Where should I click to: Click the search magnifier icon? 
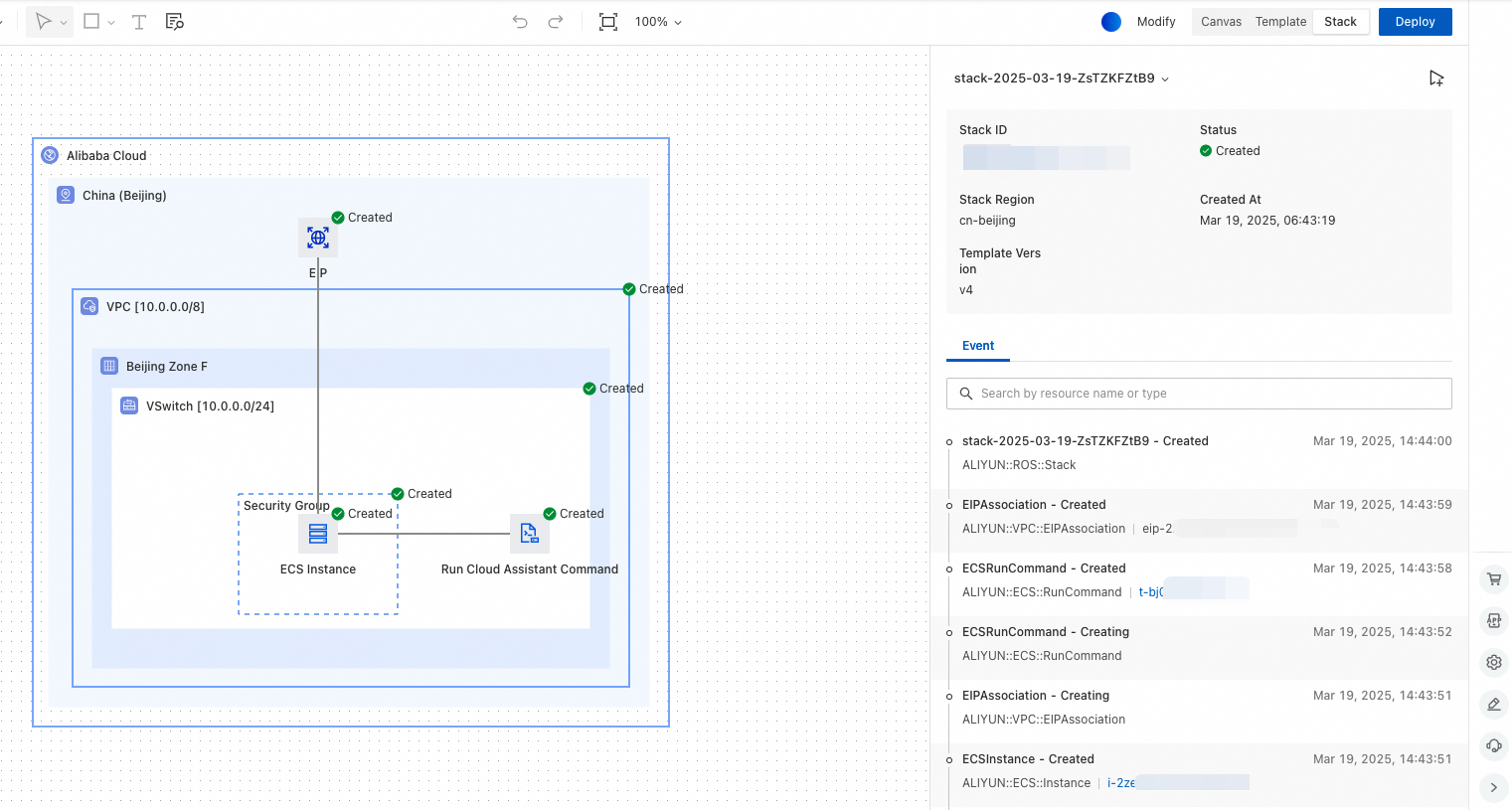(x=965, y=394)
